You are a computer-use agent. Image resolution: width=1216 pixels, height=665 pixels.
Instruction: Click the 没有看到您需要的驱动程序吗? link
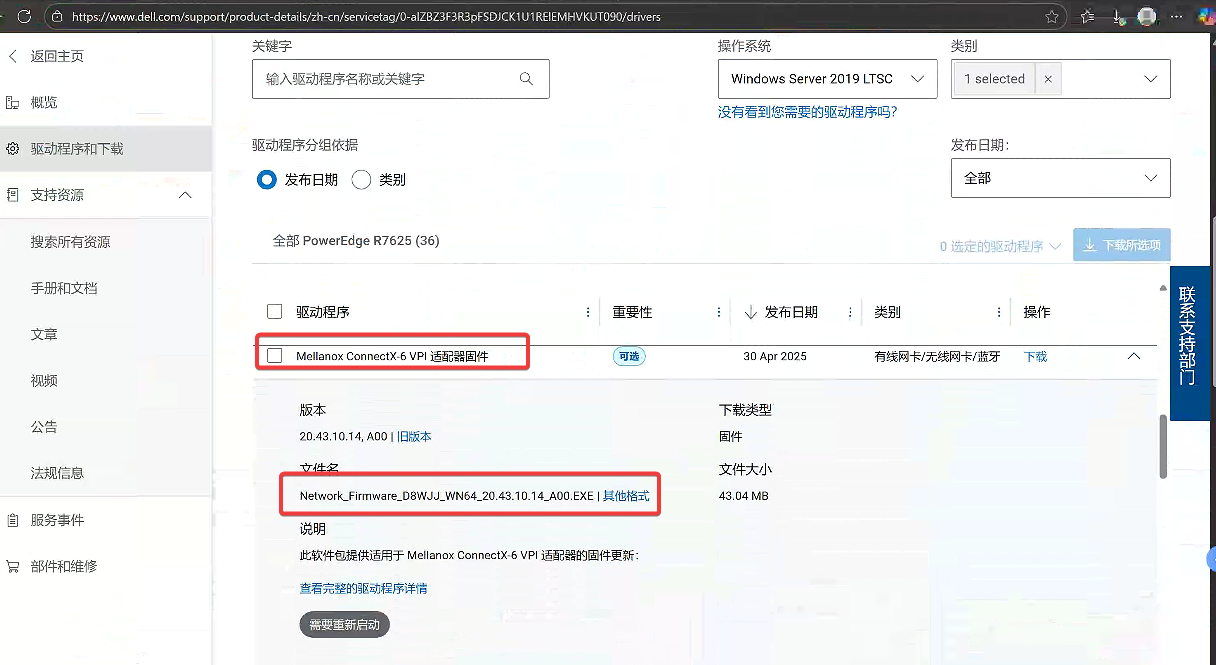pyautogui.click(x=808, y=112)
